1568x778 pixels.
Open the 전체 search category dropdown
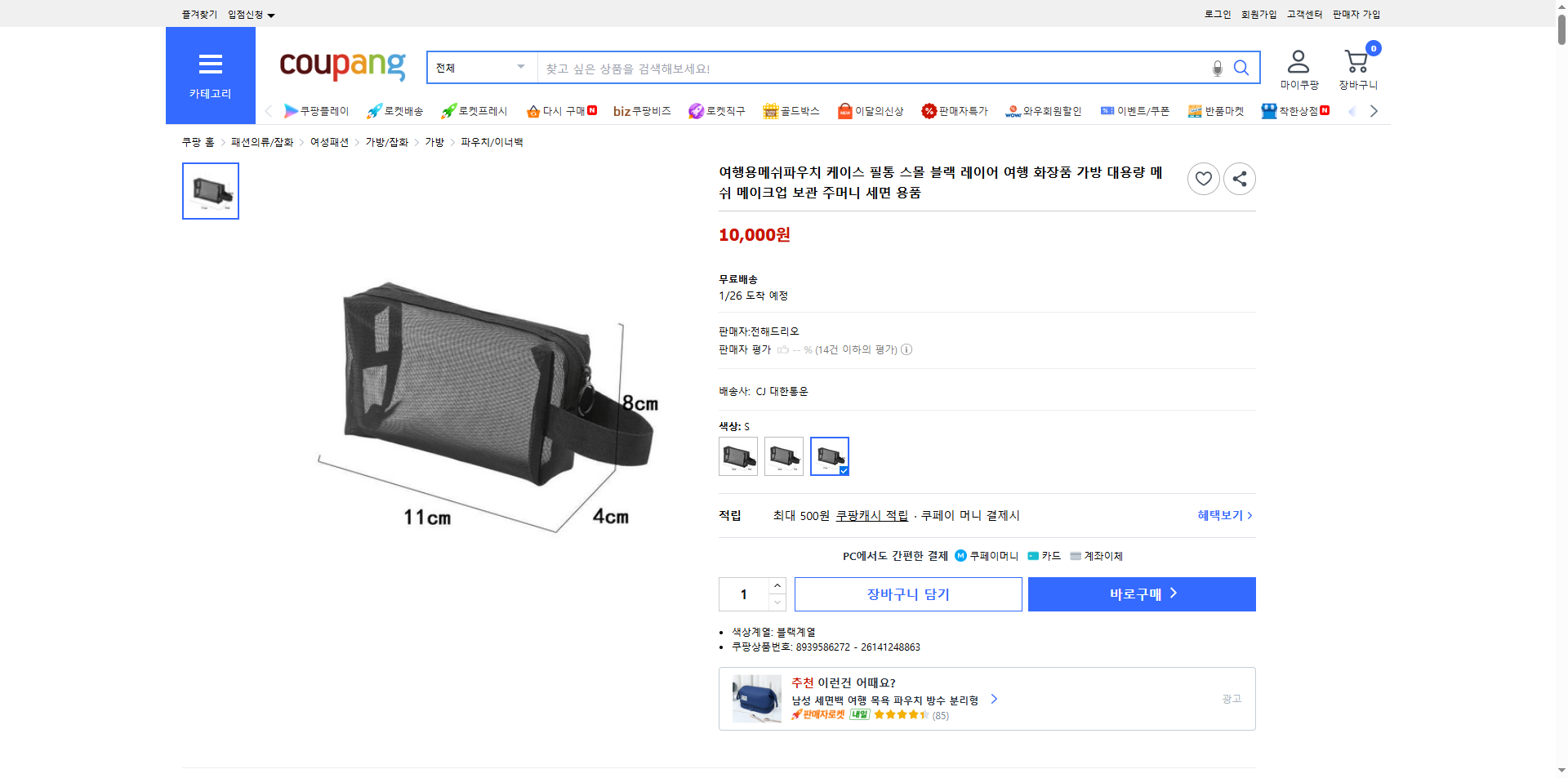(x=480, y=68)
